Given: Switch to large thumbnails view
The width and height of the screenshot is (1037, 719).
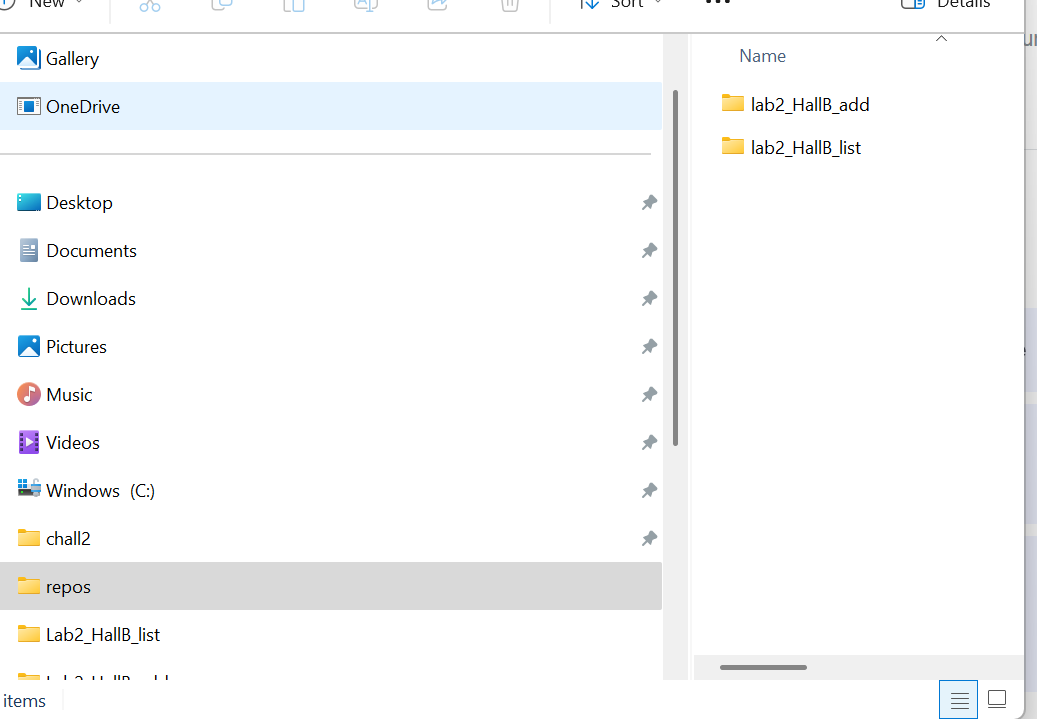Looking at the screenshot, I should [x=996, y=698].
